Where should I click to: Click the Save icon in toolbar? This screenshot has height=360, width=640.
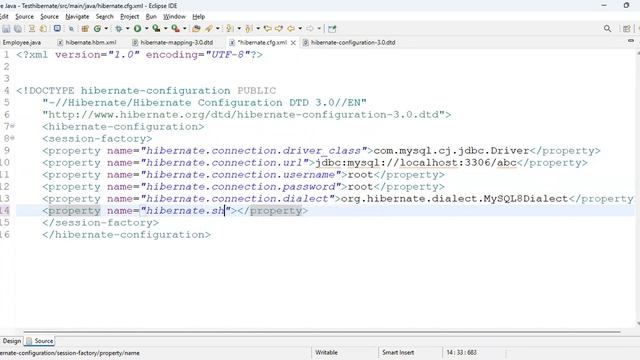click(x=6, y=29)
